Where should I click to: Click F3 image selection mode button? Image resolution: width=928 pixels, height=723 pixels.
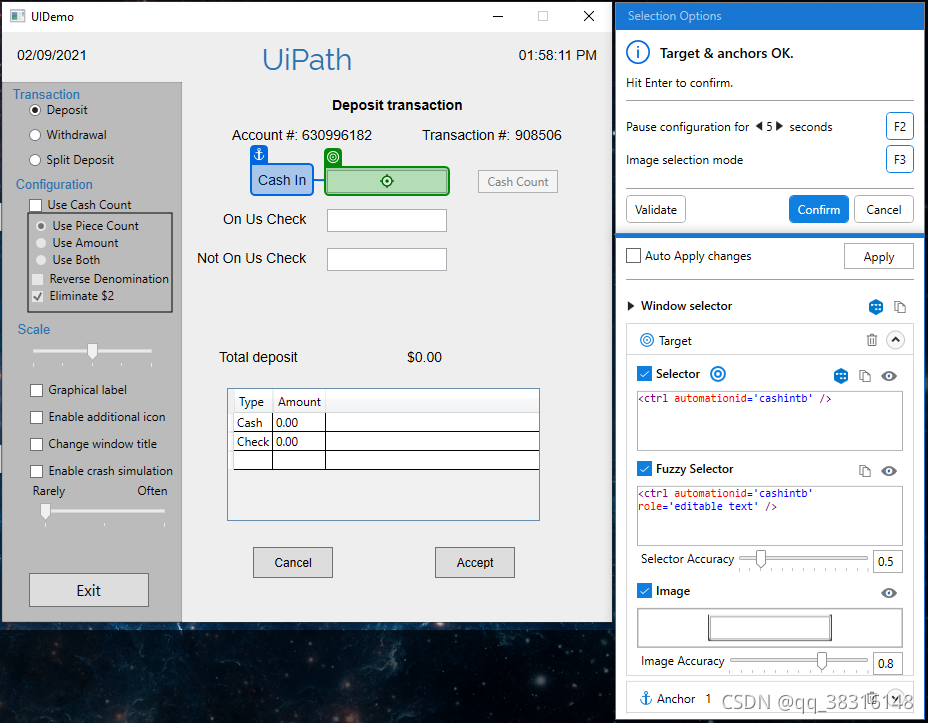[900, 160]
